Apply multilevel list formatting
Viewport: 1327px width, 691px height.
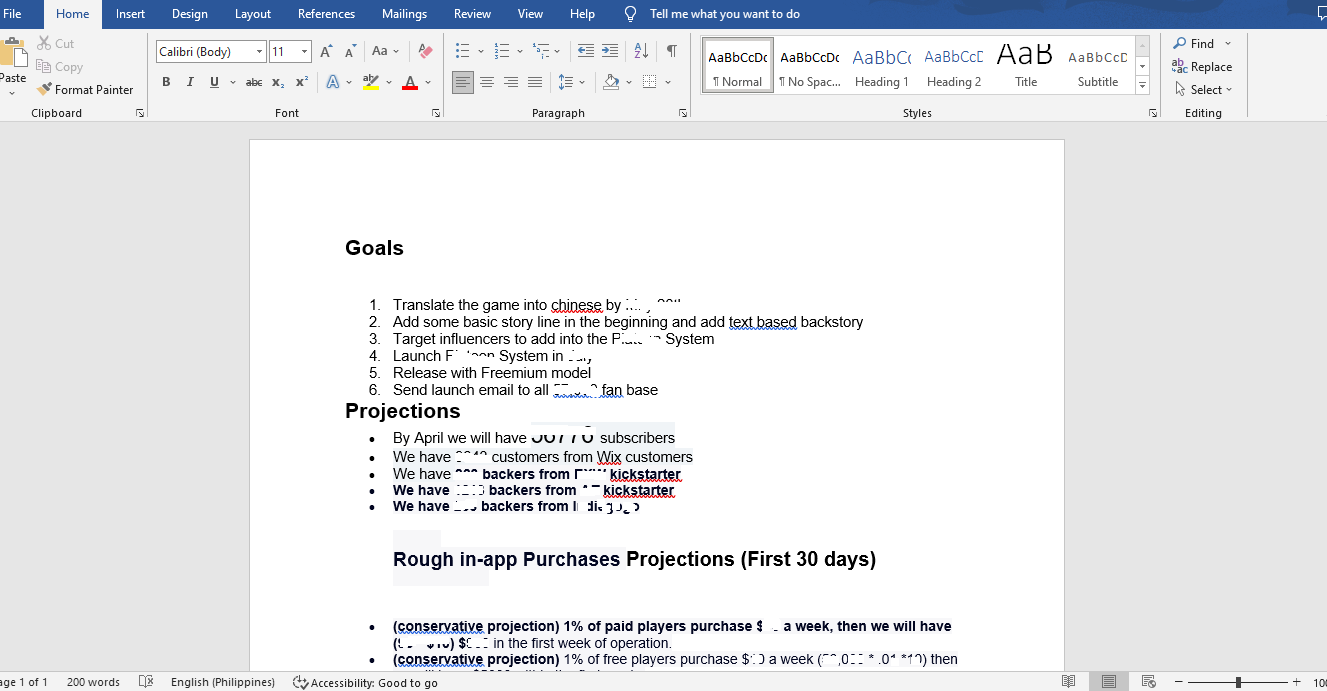(x=541, y=51)
